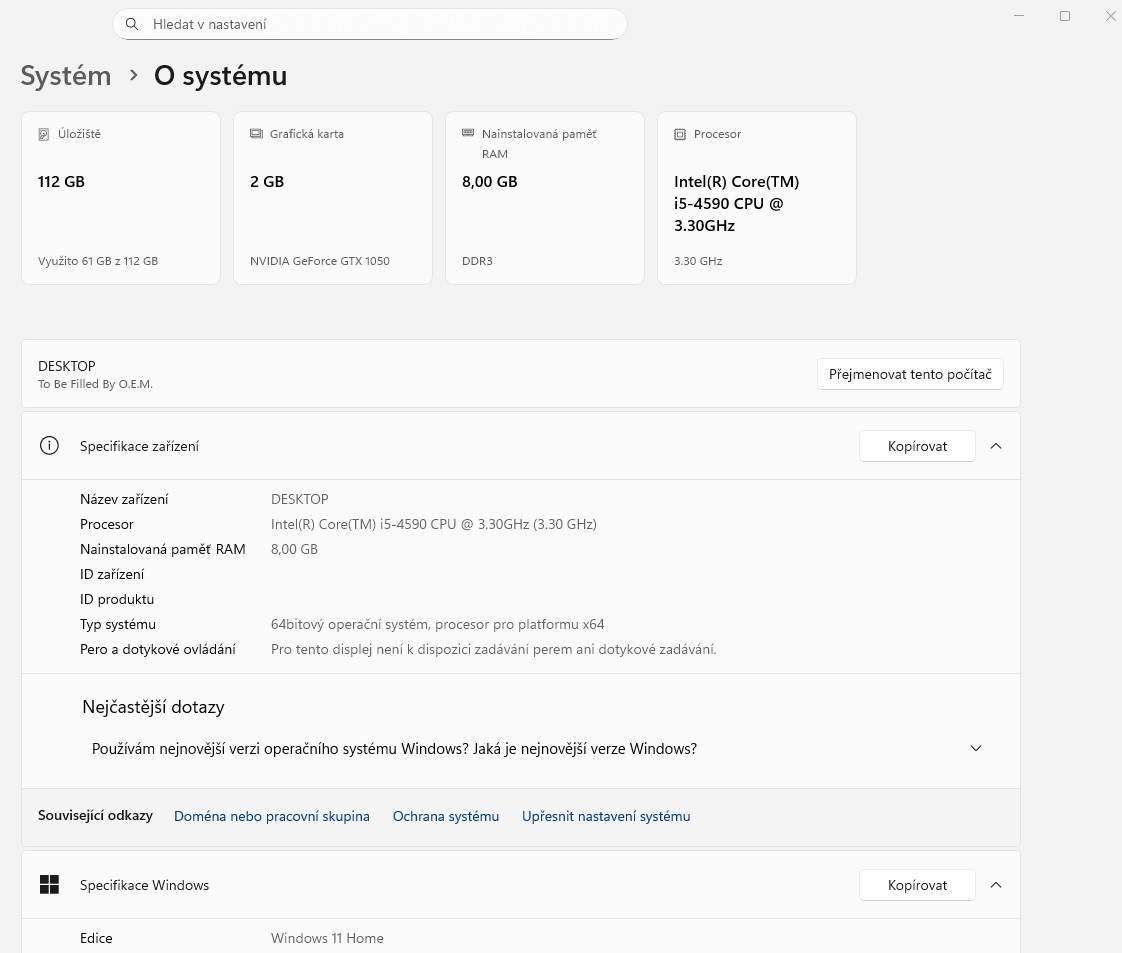The height and width of the screenshot is (953, 1122).
Task: Open Doména nebo pracovní skupina link
Action: pos(272,816)
